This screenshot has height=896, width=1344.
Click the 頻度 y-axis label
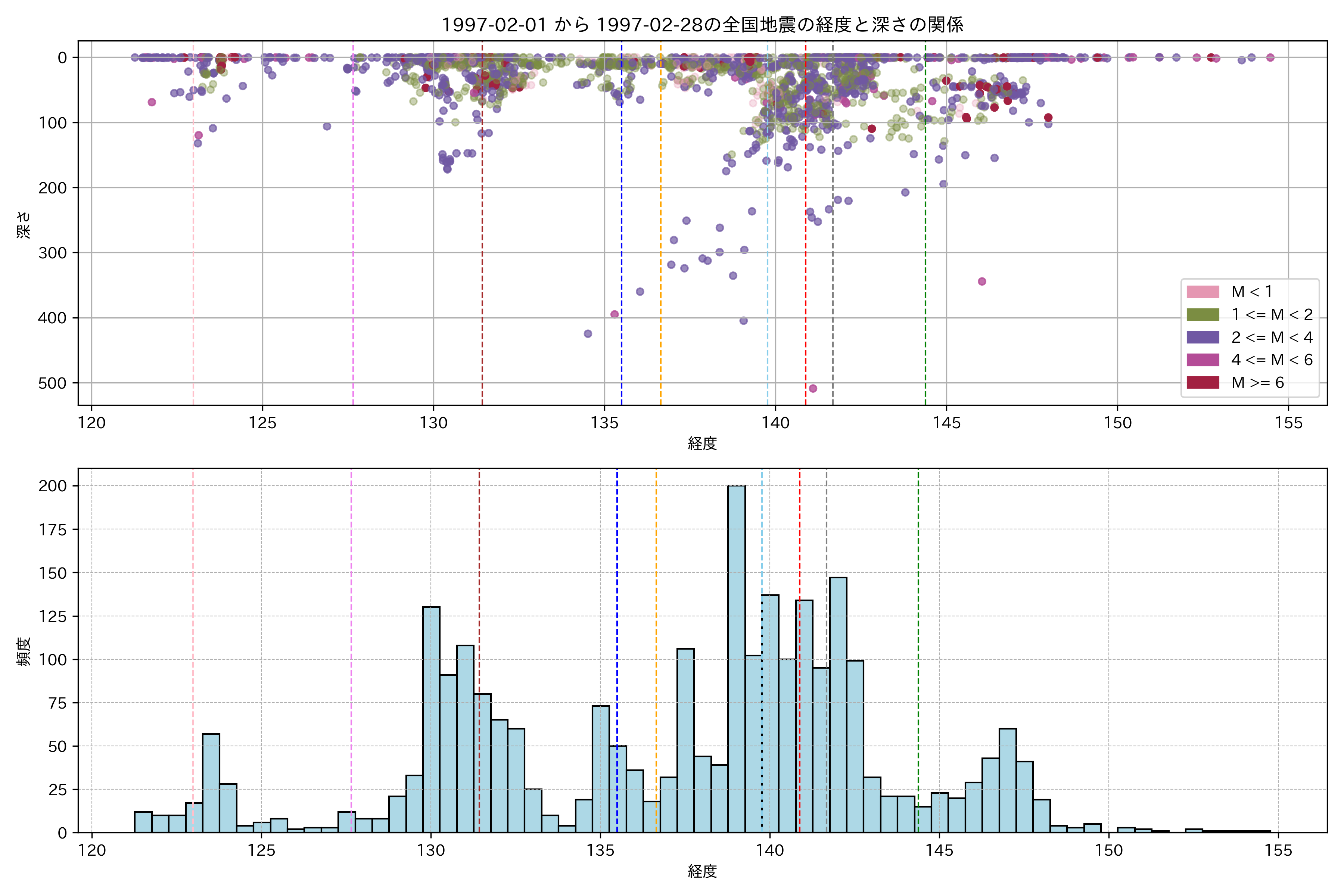click(24, 651)
